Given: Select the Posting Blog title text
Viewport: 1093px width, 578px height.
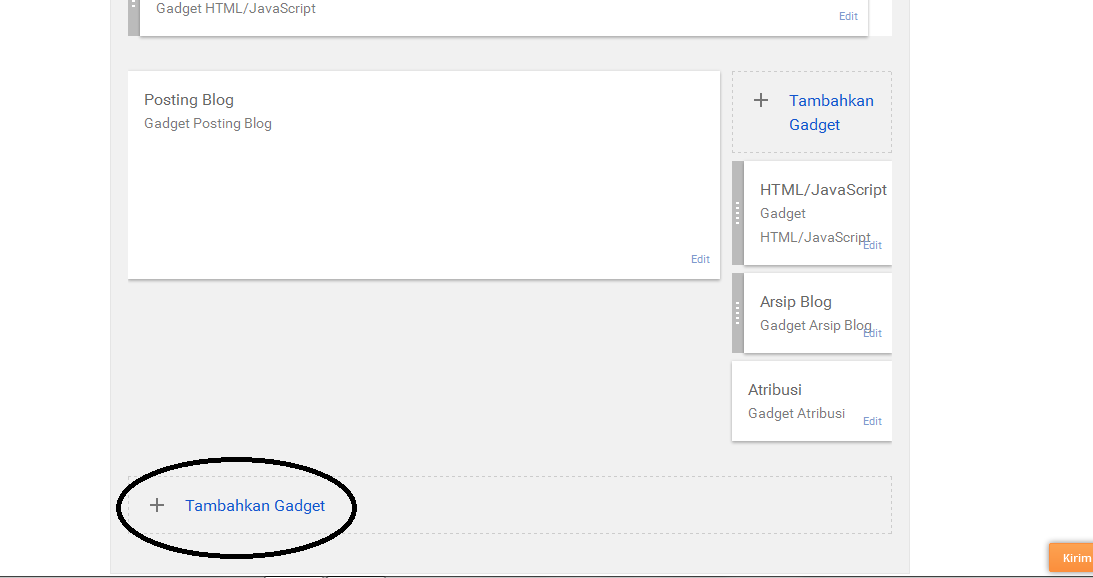Looking at the screenshot, I should click(x=189, y=100).
